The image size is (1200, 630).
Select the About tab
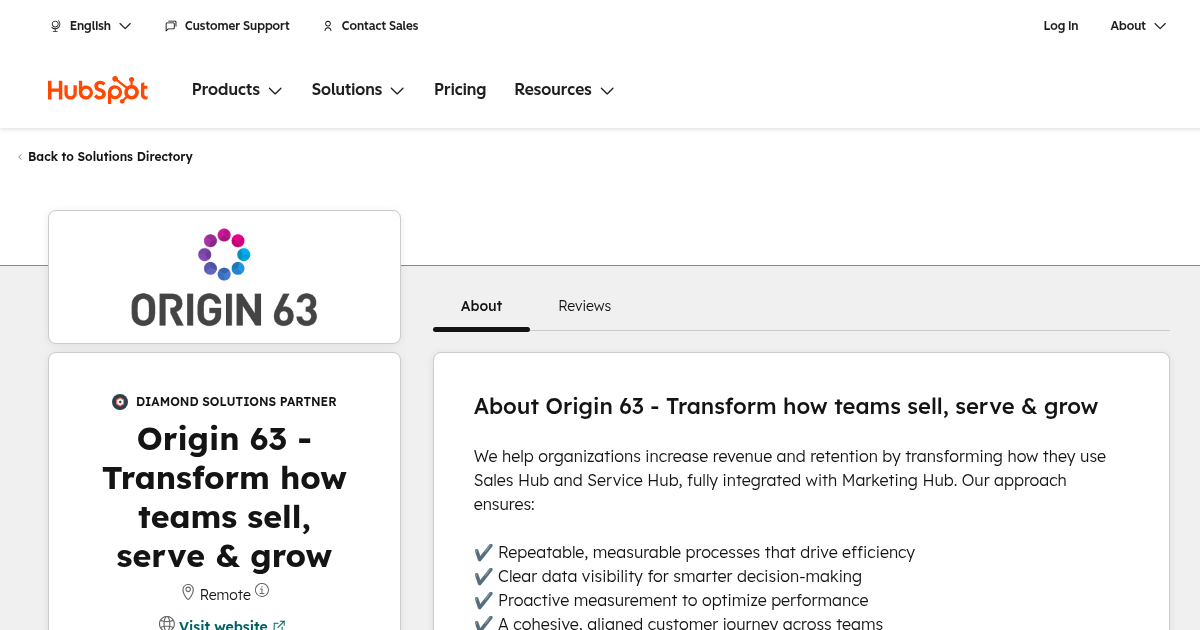(x=482, y=306)
